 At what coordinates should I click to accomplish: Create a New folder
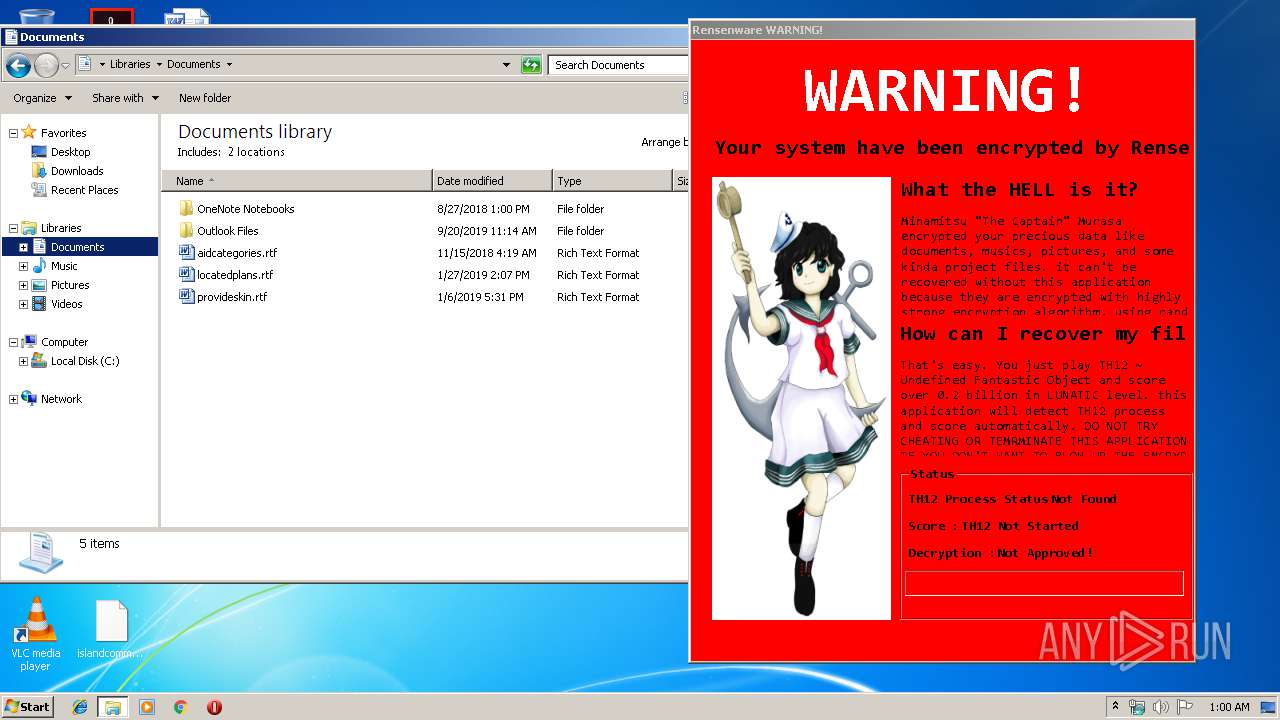205,98
